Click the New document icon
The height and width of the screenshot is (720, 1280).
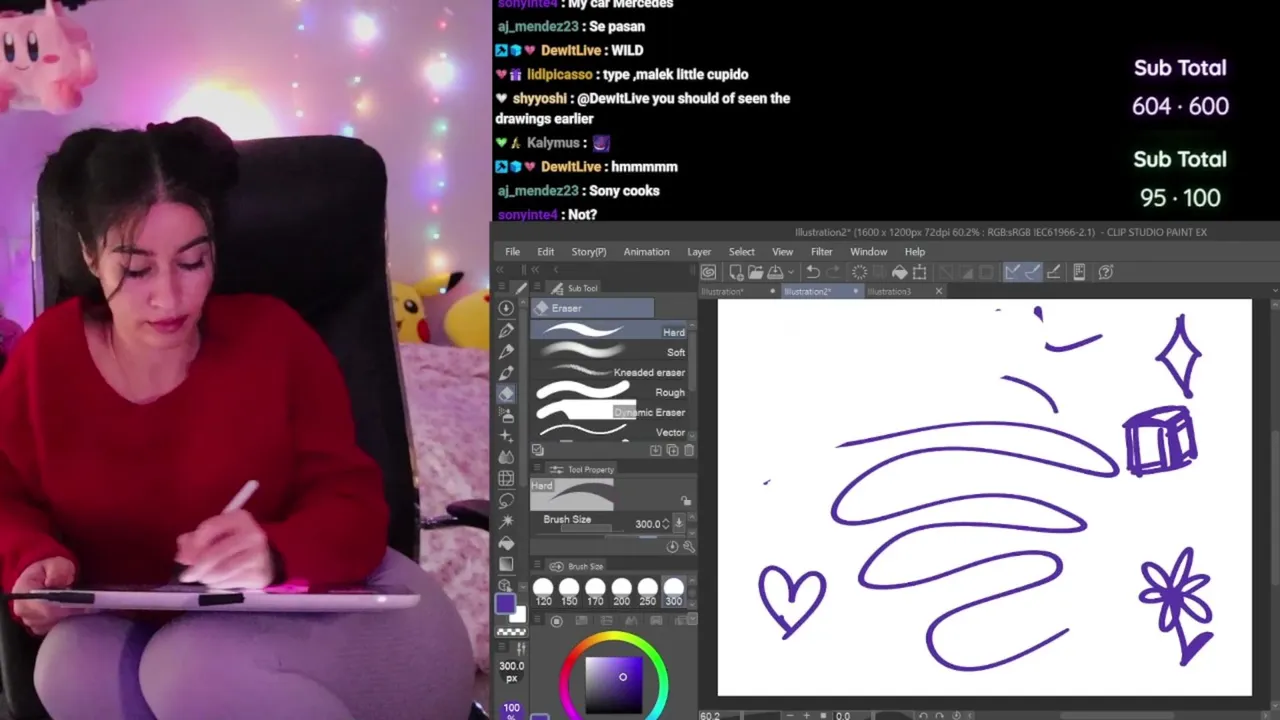(x=736, y=272)
